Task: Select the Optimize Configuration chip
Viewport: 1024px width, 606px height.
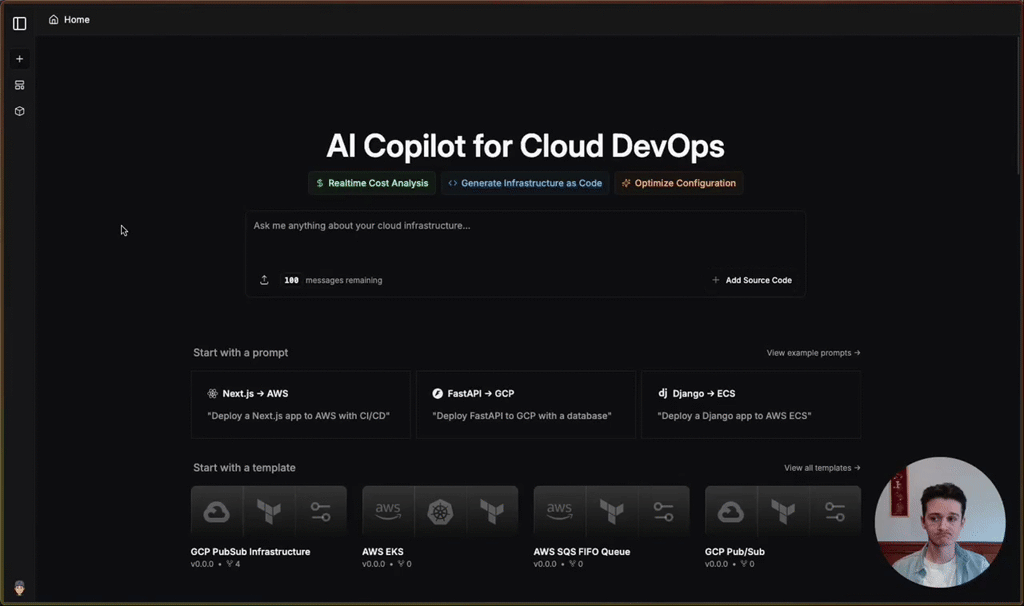Action: (x=679, y=183)
